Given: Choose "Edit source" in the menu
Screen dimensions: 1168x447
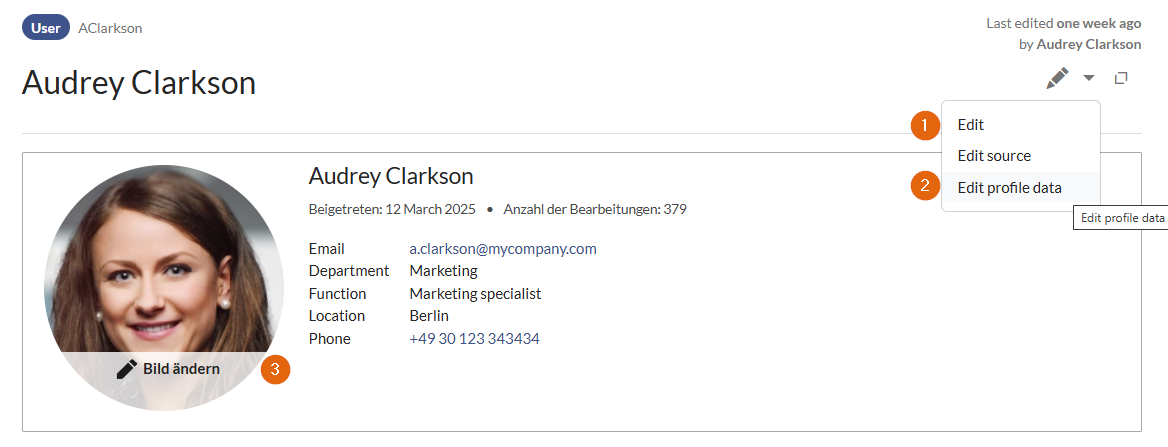Looking at the screenshot, I should (x=994, y=156).
